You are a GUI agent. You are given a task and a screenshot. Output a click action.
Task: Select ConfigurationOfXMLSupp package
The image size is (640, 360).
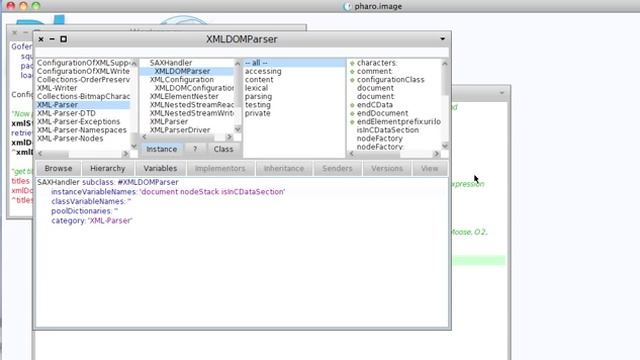point(83,63)
